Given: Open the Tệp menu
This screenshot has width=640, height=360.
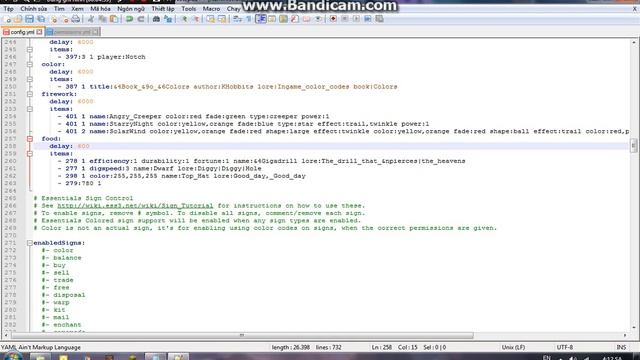Looking at the screenshot, I should pos(8,9).
